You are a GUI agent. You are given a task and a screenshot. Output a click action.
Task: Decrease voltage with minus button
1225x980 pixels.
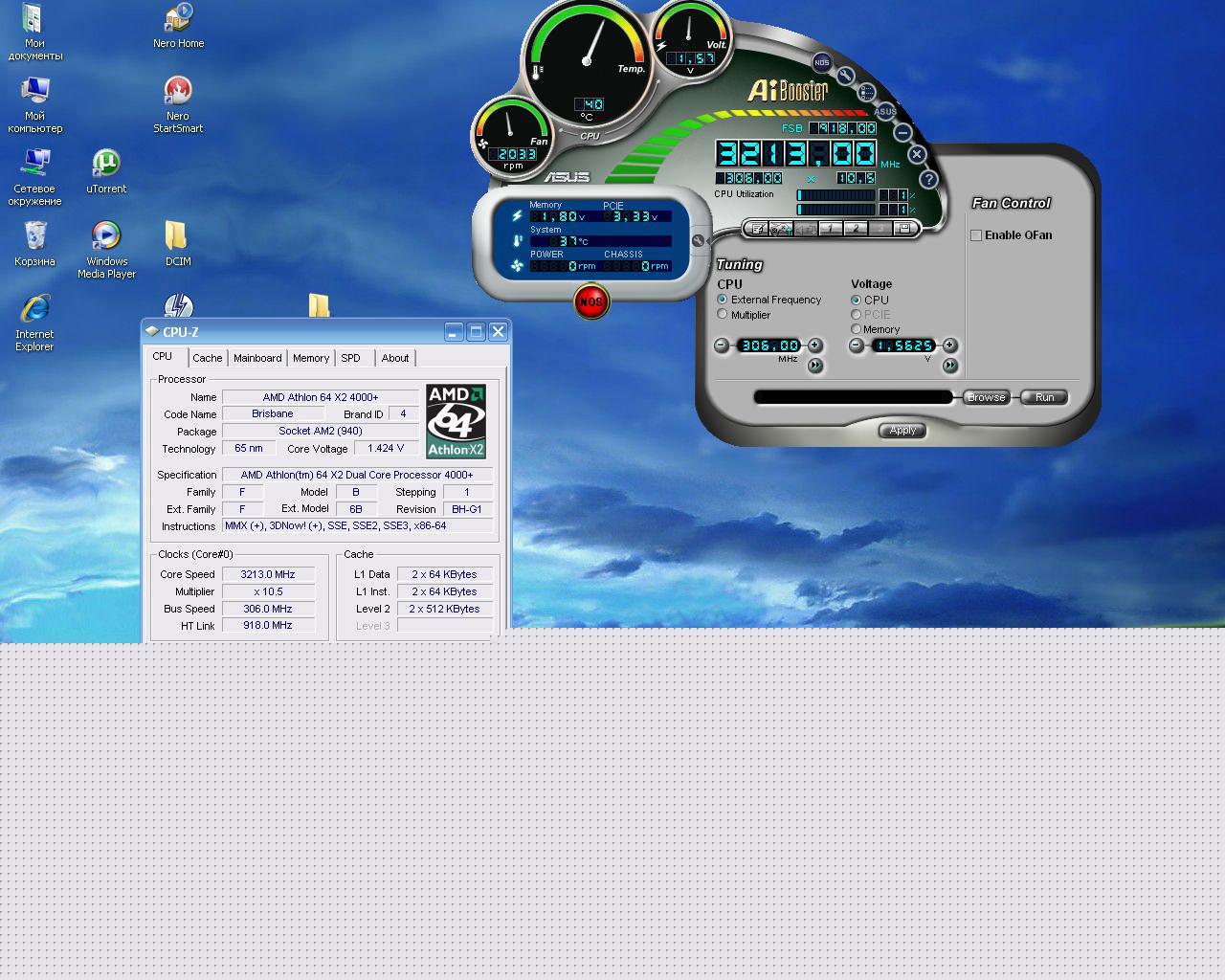point(857,345)
